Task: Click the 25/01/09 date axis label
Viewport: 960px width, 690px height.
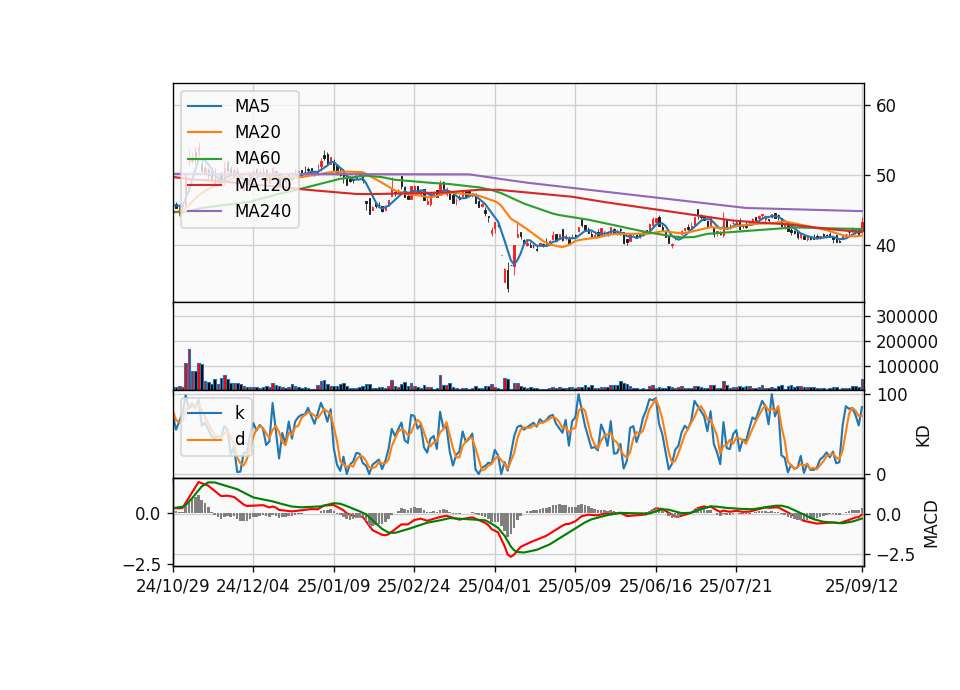Action: [x=334, y=586]
